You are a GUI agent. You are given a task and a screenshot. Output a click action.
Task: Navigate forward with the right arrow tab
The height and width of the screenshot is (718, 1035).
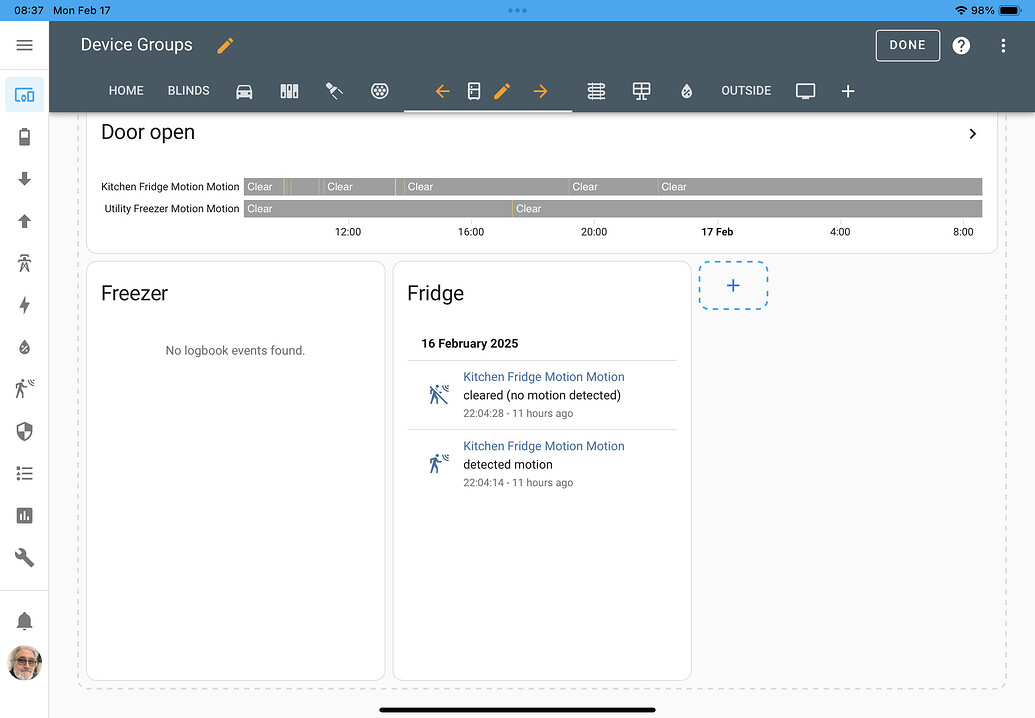[540, 90]
